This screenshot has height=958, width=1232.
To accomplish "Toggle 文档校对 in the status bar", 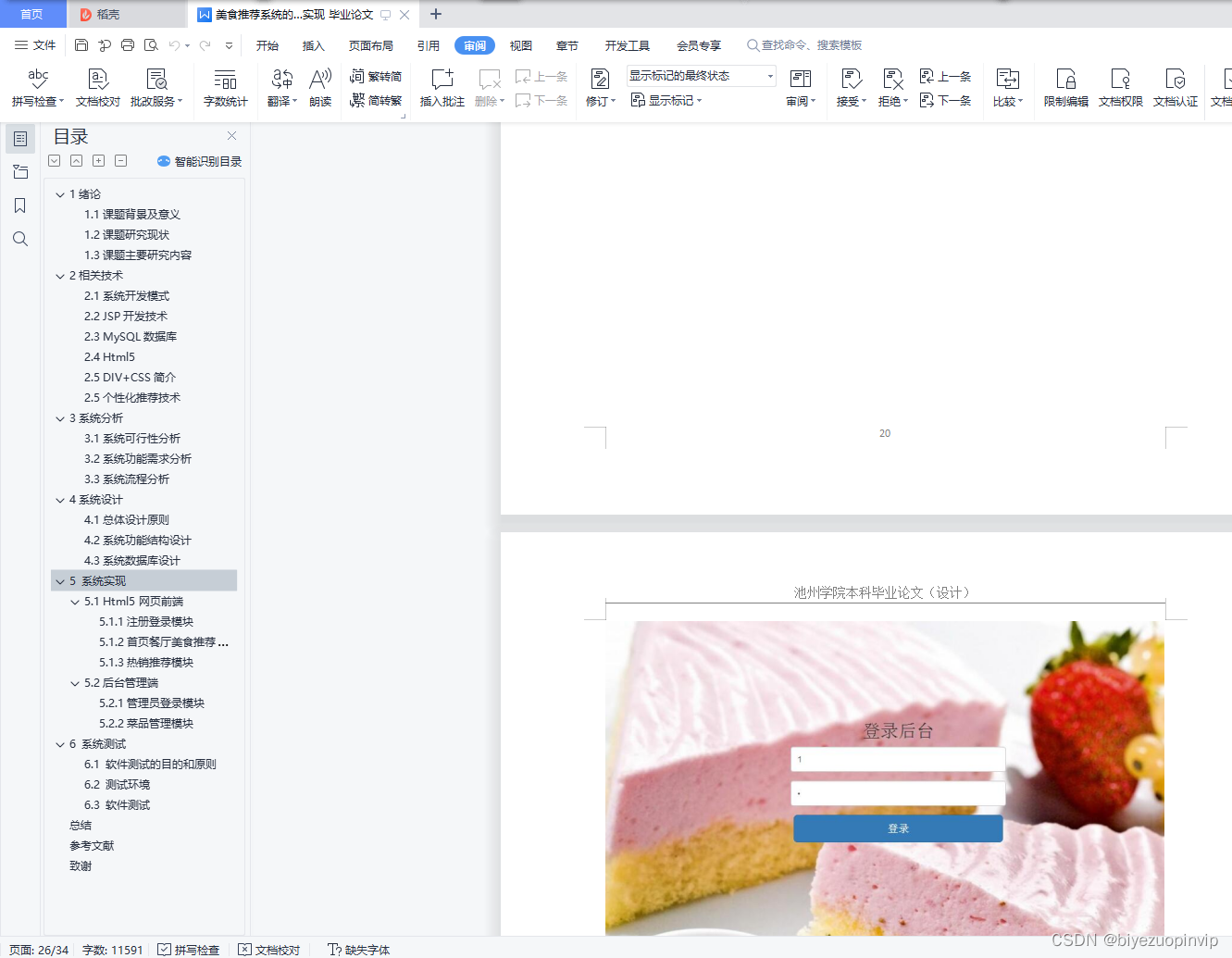I will [269, 950].
